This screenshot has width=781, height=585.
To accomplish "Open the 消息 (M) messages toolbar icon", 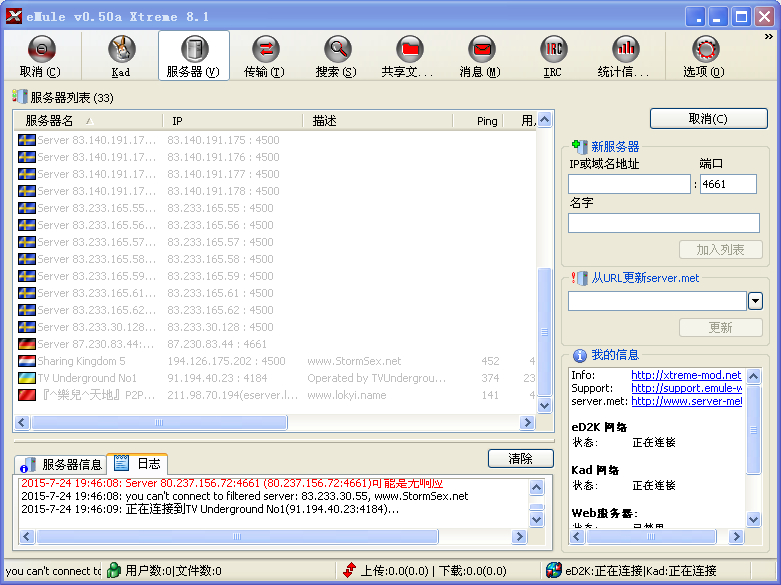I will pyautogui.click(x=481, y=49).
